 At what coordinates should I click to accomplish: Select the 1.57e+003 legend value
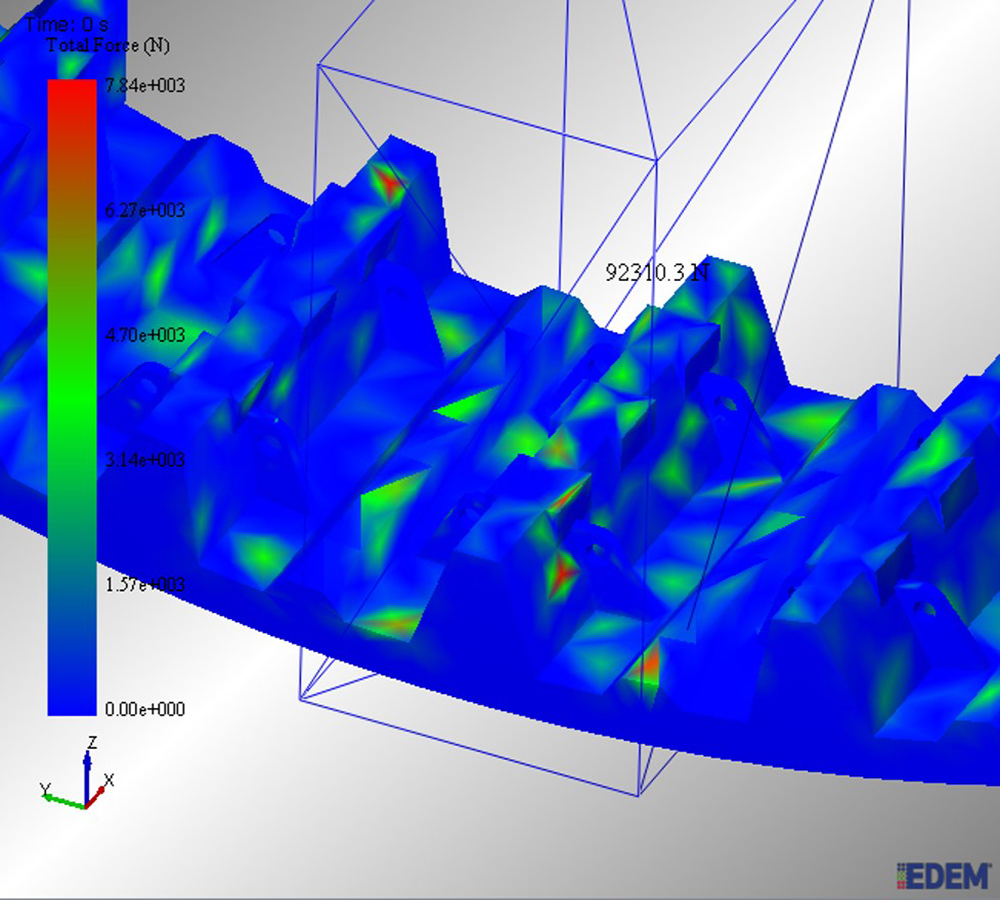145,584
